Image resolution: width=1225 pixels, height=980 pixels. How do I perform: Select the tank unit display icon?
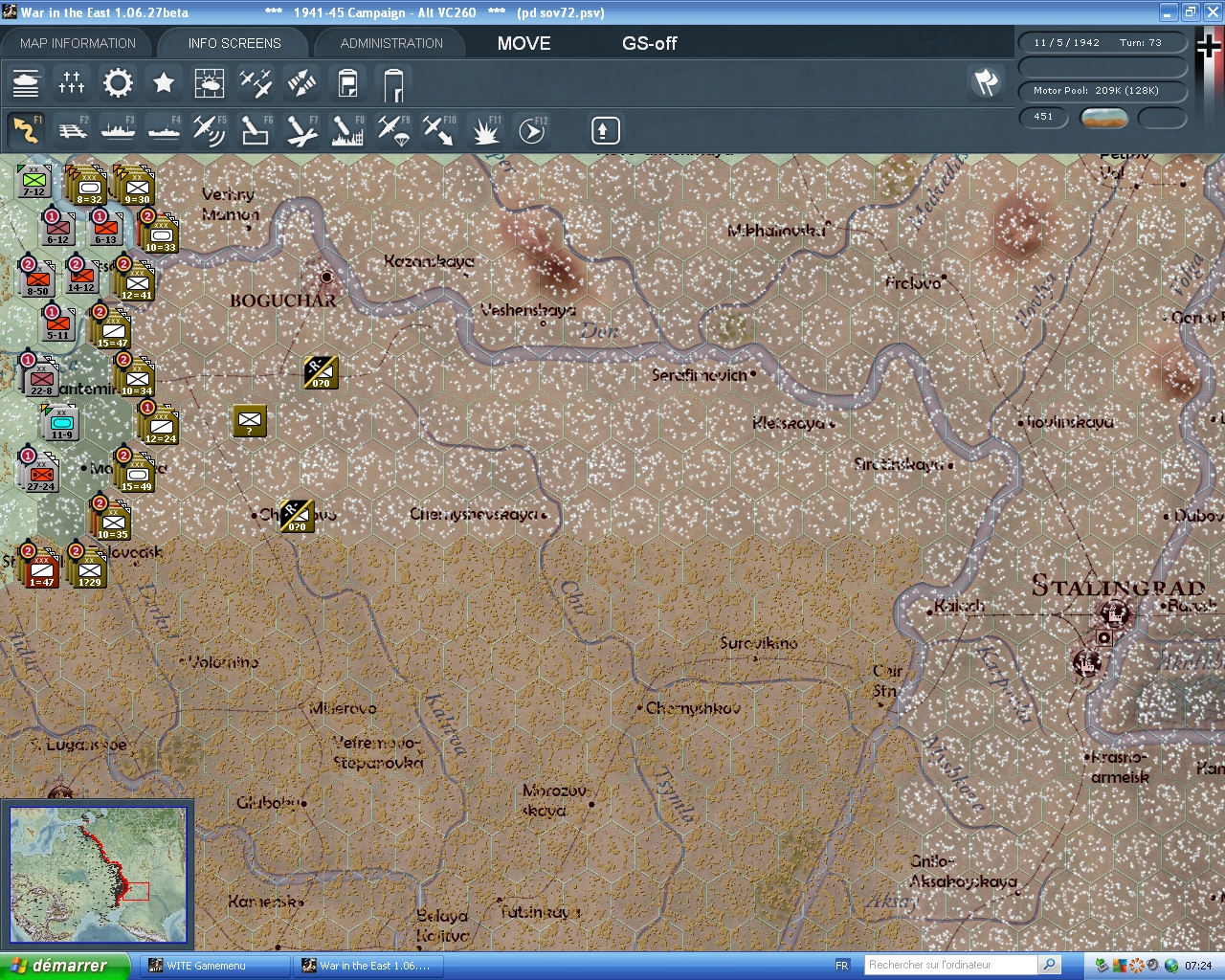pos(26,83)
